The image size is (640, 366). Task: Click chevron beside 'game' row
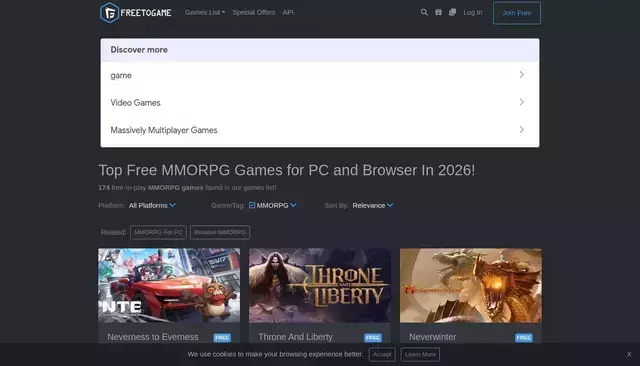[521, 75]
